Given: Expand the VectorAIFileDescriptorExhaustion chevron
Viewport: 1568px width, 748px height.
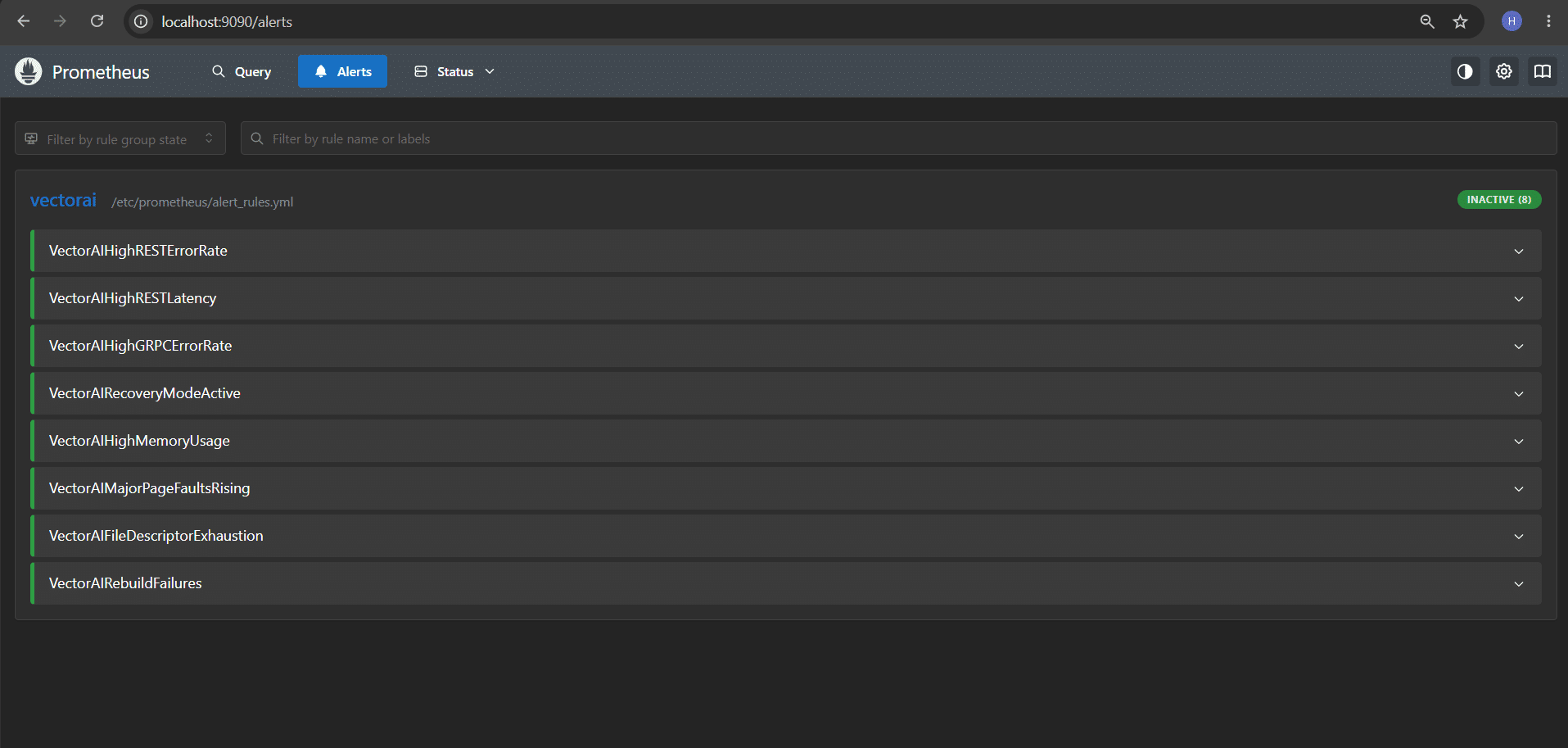Looking at the screenshot, I should pos(1519,537).
